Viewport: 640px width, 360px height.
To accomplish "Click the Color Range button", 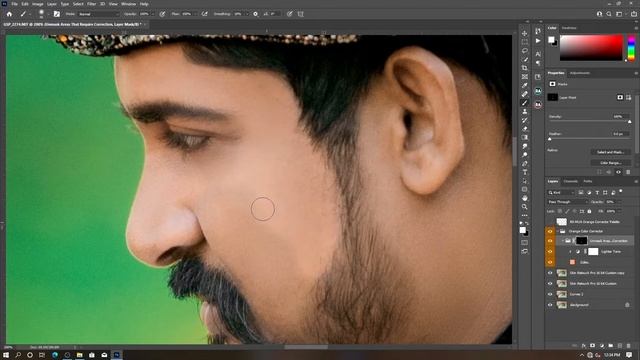I will (x=610, y=163).
